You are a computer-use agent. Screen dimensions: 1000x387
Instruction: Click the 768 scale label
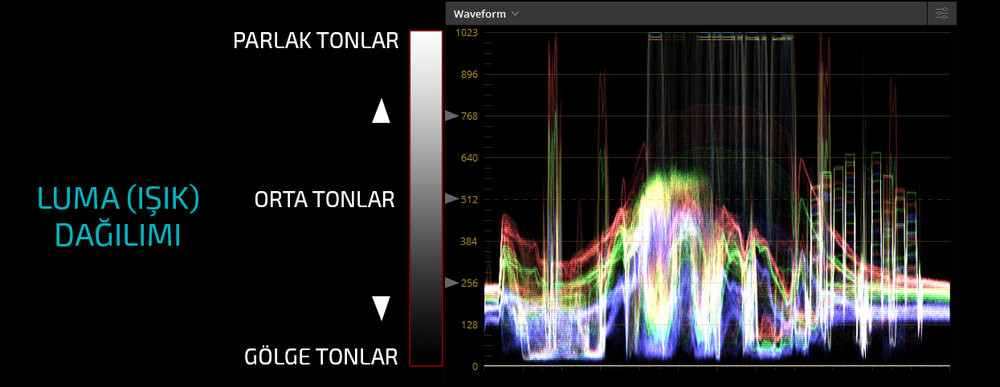pyautogui.click(x=469, y=116)
